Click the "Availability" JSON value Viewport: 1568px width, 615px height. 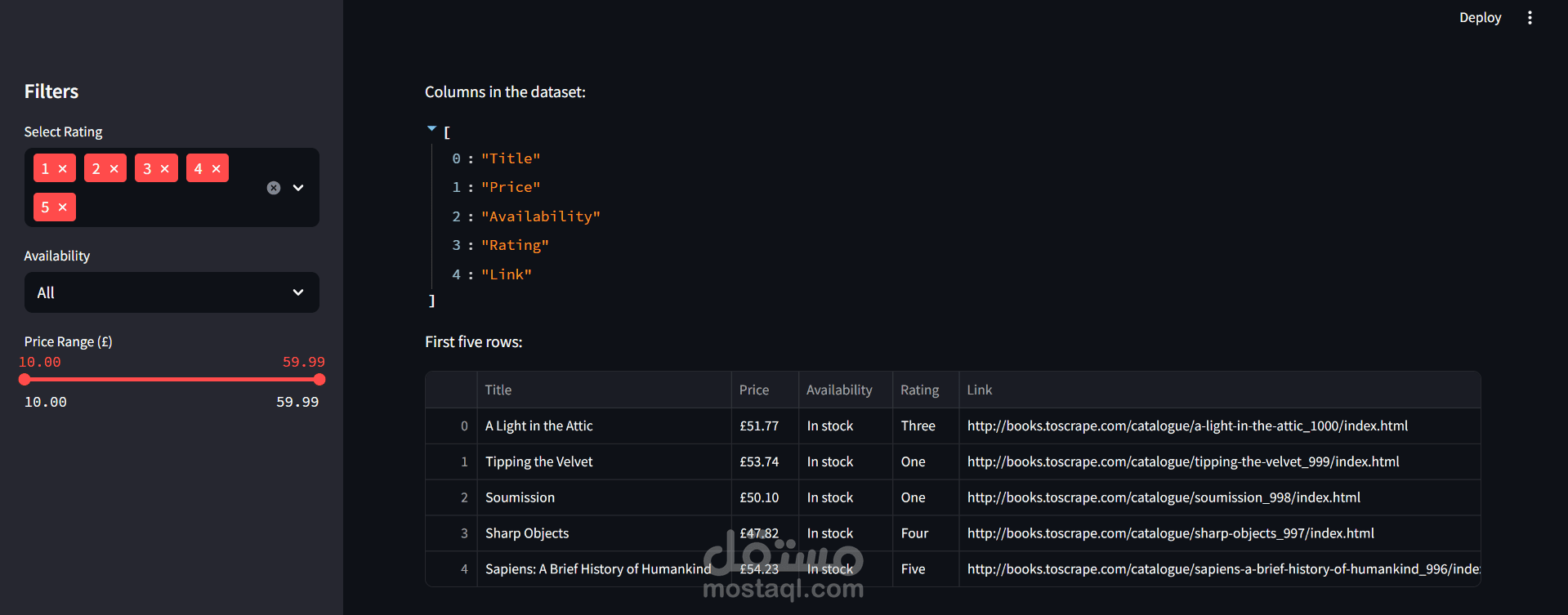pos(541,216)
